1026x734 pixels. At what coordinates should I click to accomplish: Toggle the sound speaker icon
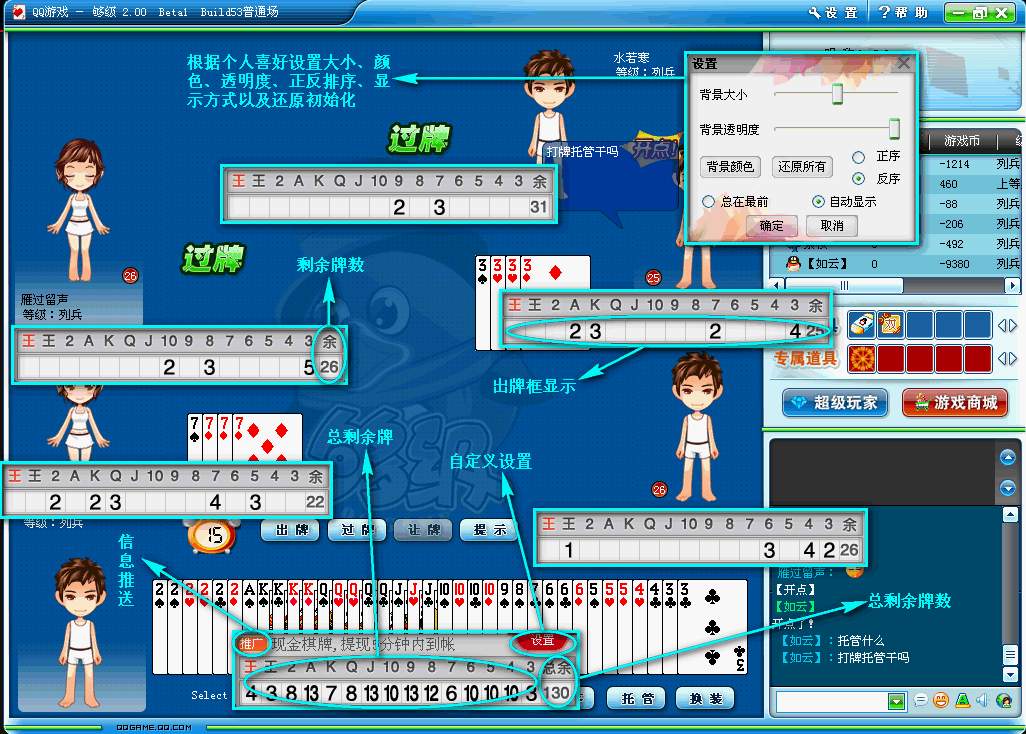[982, 701]
